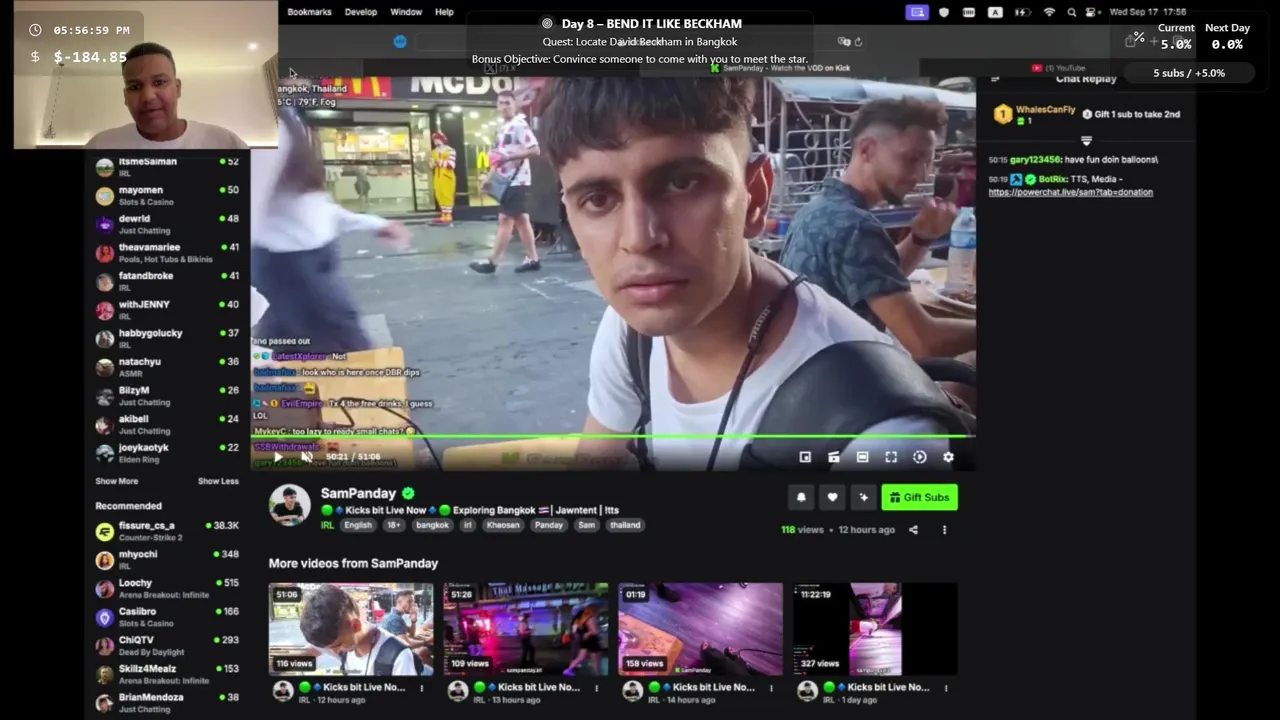
Task: Open recommended mhyochi channel avatar
Action: tap(104, 560)
